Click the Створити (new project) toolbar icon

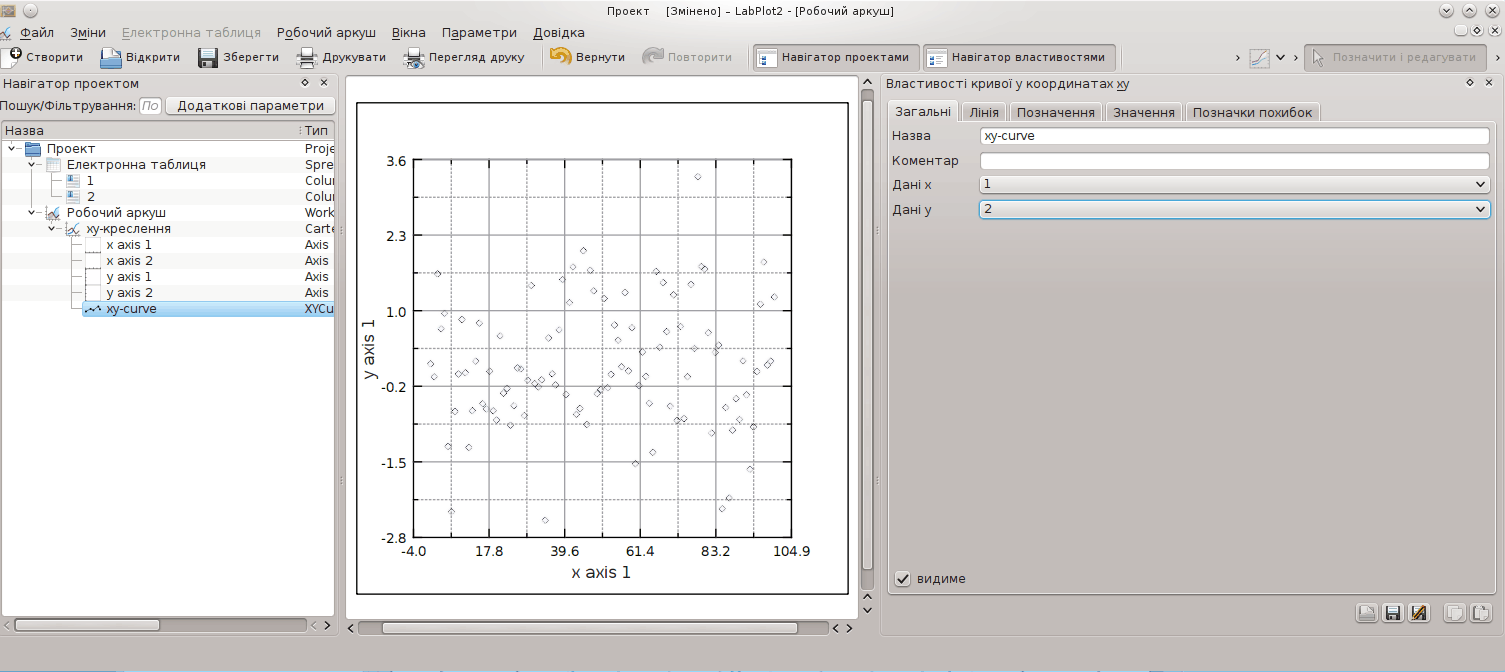12,57
